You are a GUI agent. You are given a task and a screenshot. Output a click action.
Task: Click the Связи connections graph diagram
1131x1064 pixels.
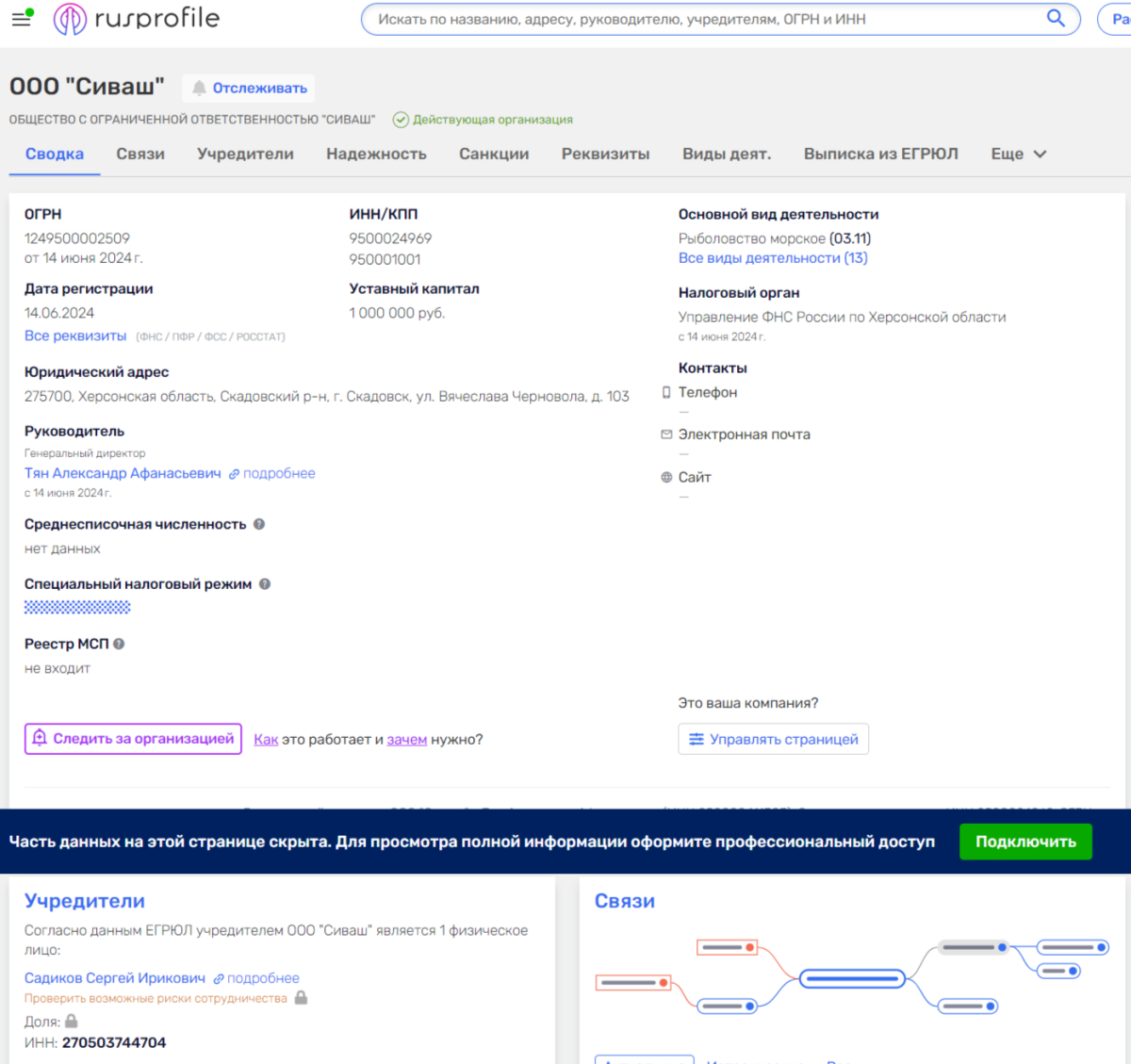tap(851, 977)
